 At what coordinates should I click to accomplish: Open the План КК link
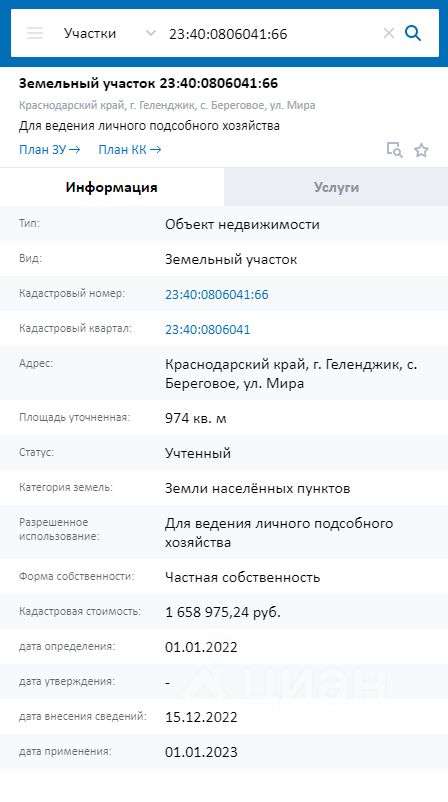point(130,150)
